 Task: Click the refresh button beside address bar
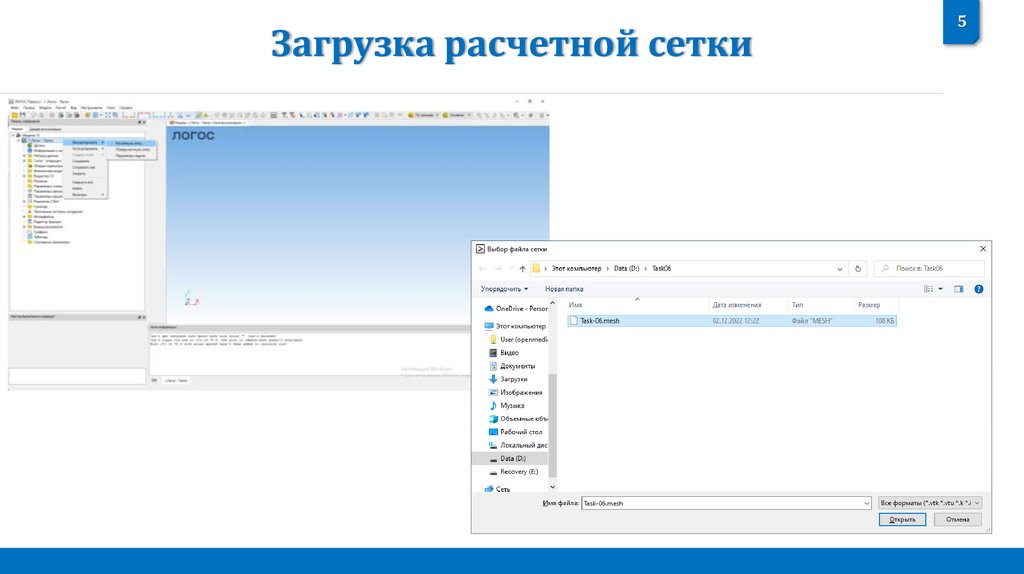tap(858, 268)
